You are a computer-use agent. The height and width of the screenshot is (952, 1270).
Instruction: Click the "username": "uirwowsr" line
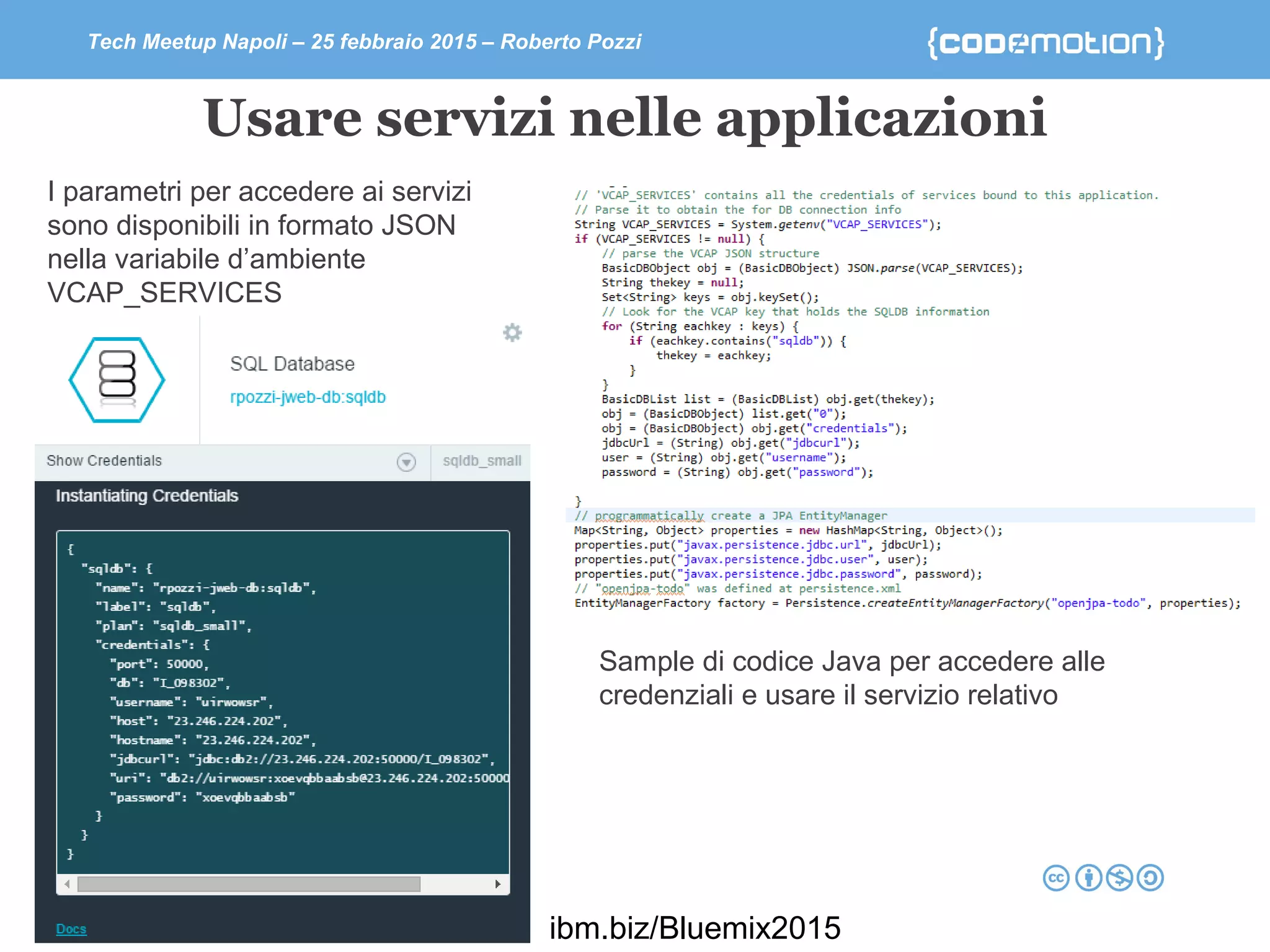[x=192, y=702]
